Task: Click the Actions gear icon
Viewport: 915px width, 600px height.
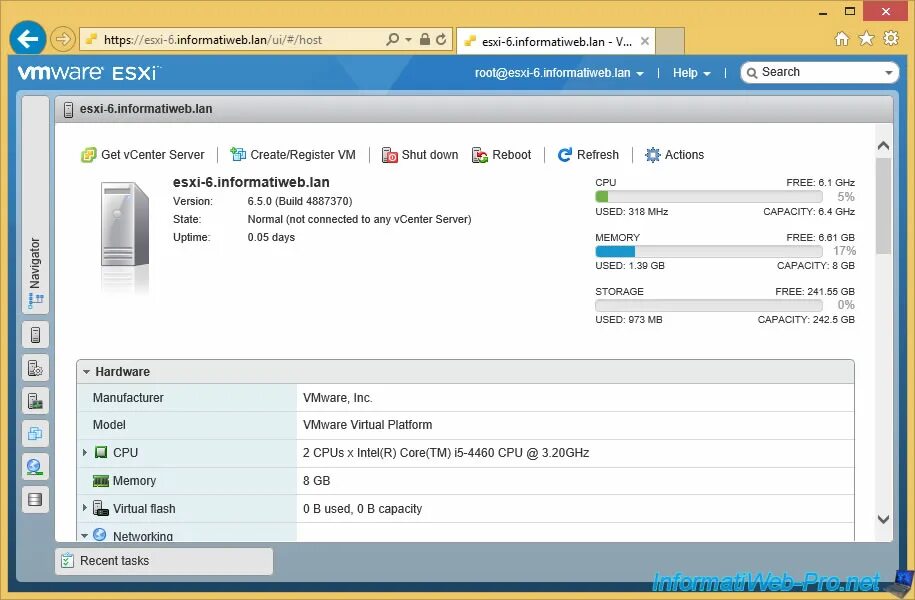Action: point(652,155)
